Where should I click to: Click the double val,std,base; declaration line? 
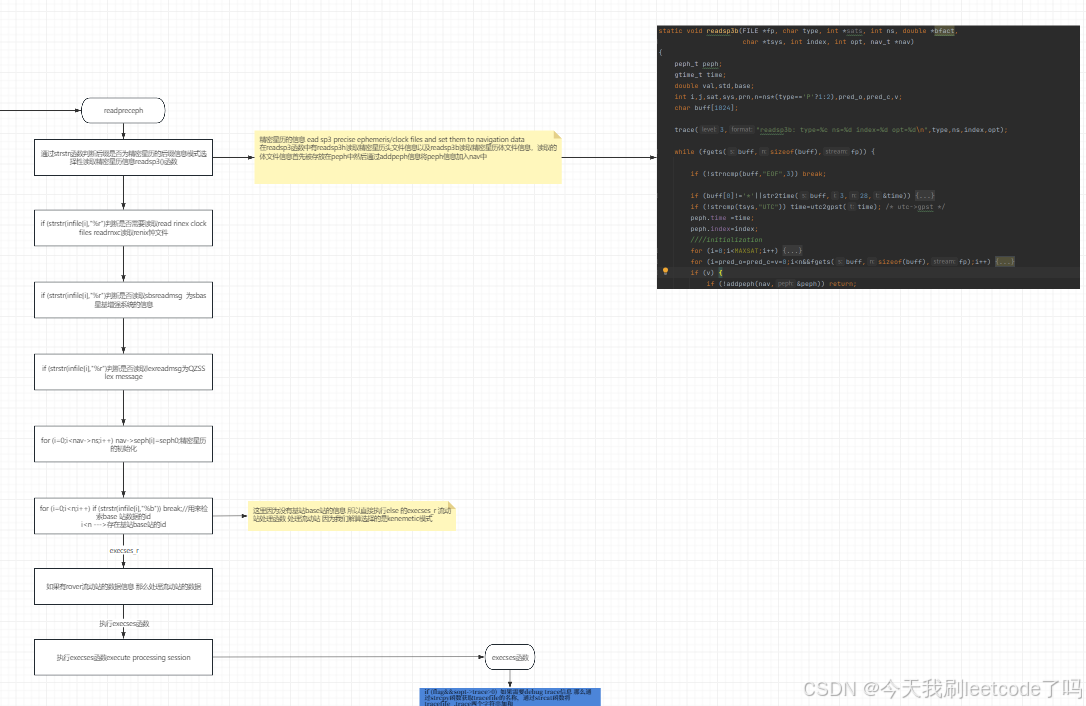coord(713,86)
